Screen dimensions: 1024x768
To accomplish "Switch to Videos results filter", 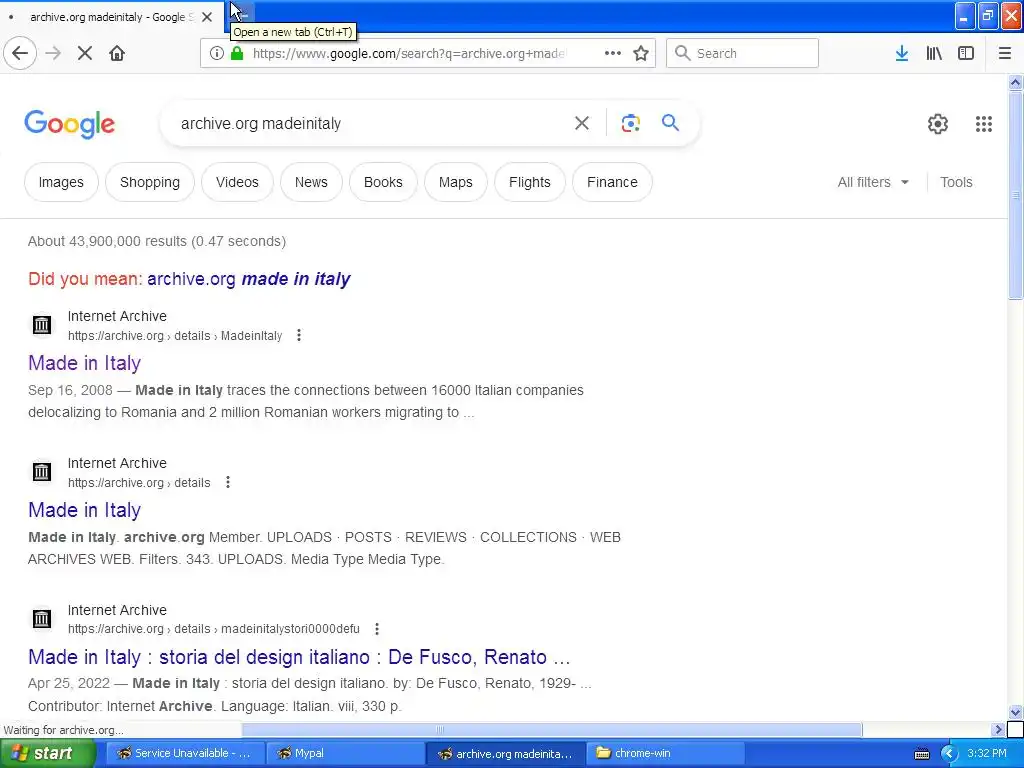I will coord(237,182).
